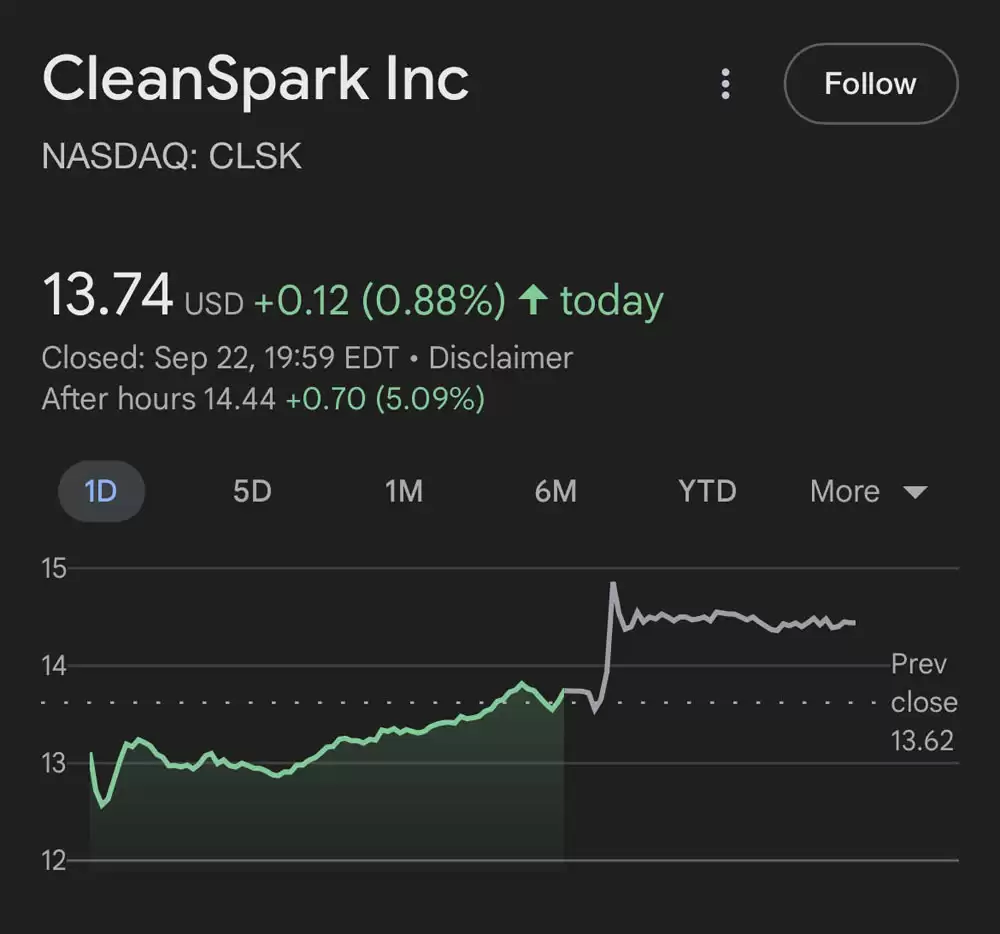Switch to the 5D time range
1000x934 pixels.
point(253,491)
